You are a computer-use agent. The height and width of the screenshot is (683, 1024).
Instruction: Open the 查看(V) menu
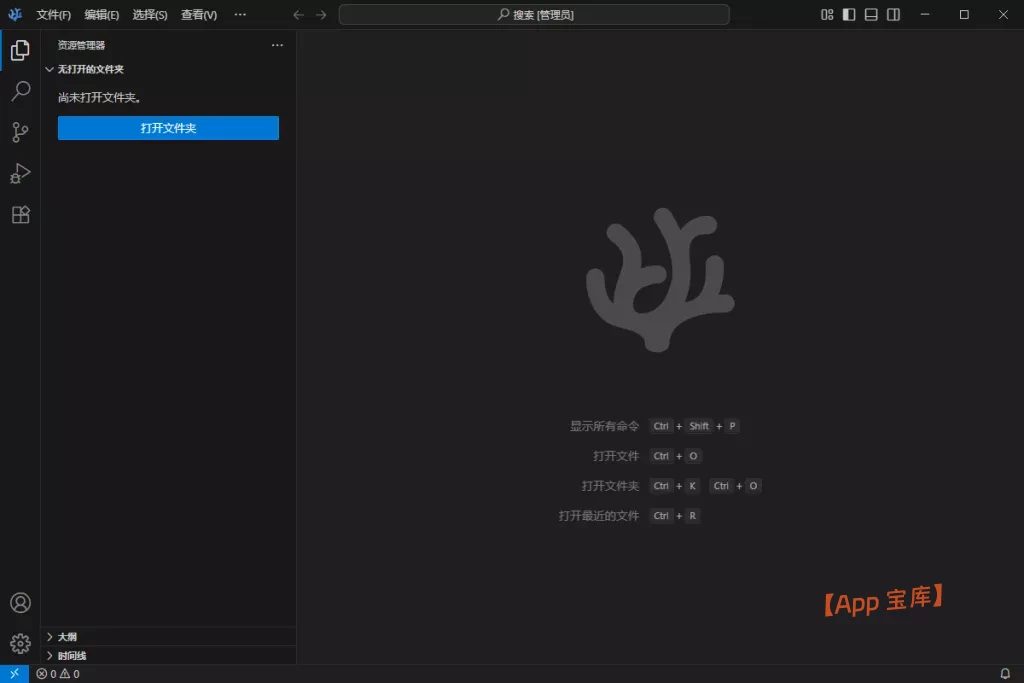(x=199, y=15)
